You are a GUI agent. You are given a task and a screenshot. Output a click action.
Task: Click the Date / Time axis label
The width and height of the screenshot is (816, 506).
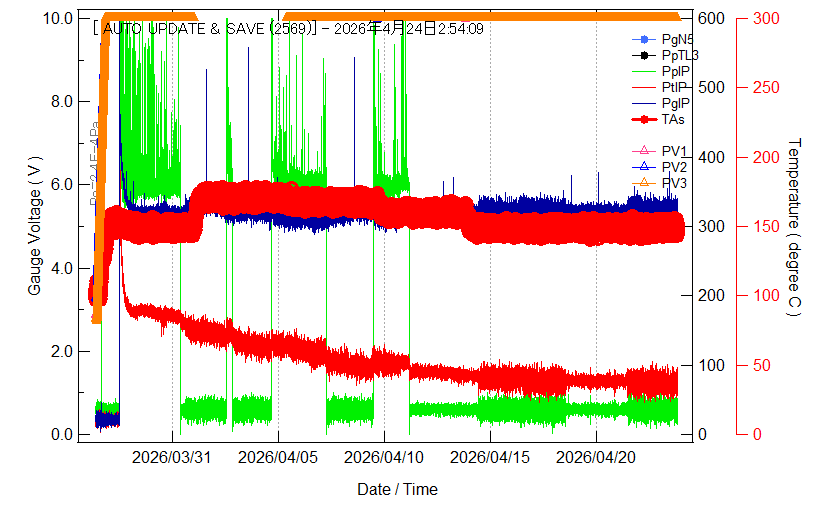pyautogui.click(x=397, y=489)
